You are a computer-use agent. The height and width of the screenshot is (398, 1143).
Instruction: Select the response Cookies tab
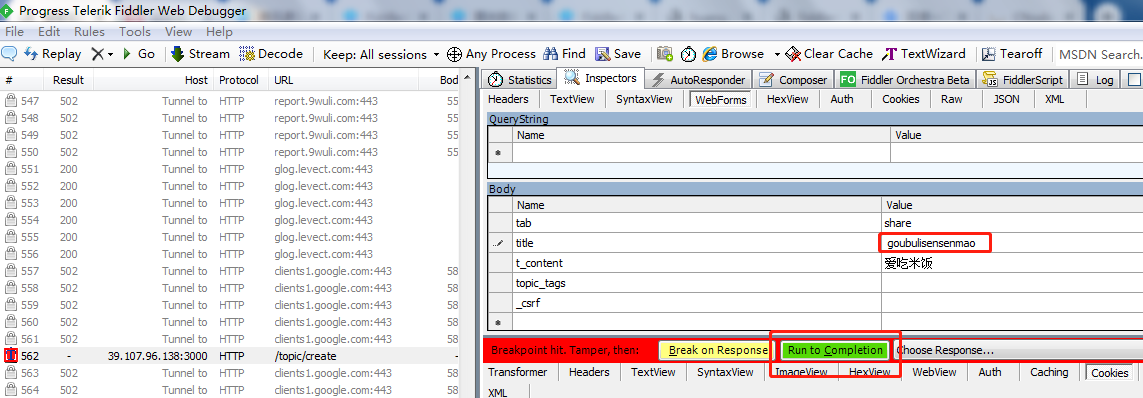click(1109, 372)
